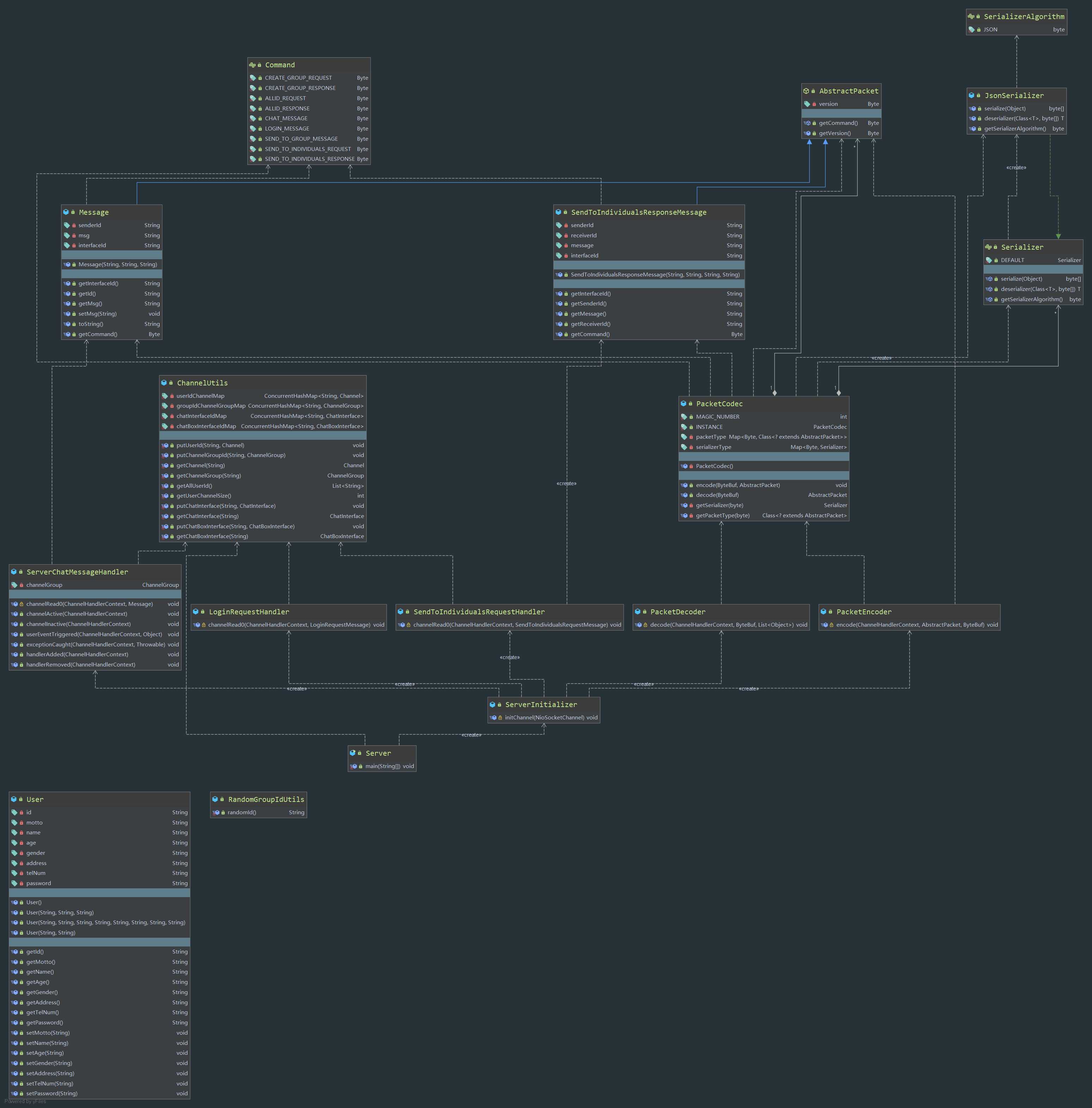Select setPassword(String) method in User
This screenshot has height=1108, width=1092.
pos(99,1093)
